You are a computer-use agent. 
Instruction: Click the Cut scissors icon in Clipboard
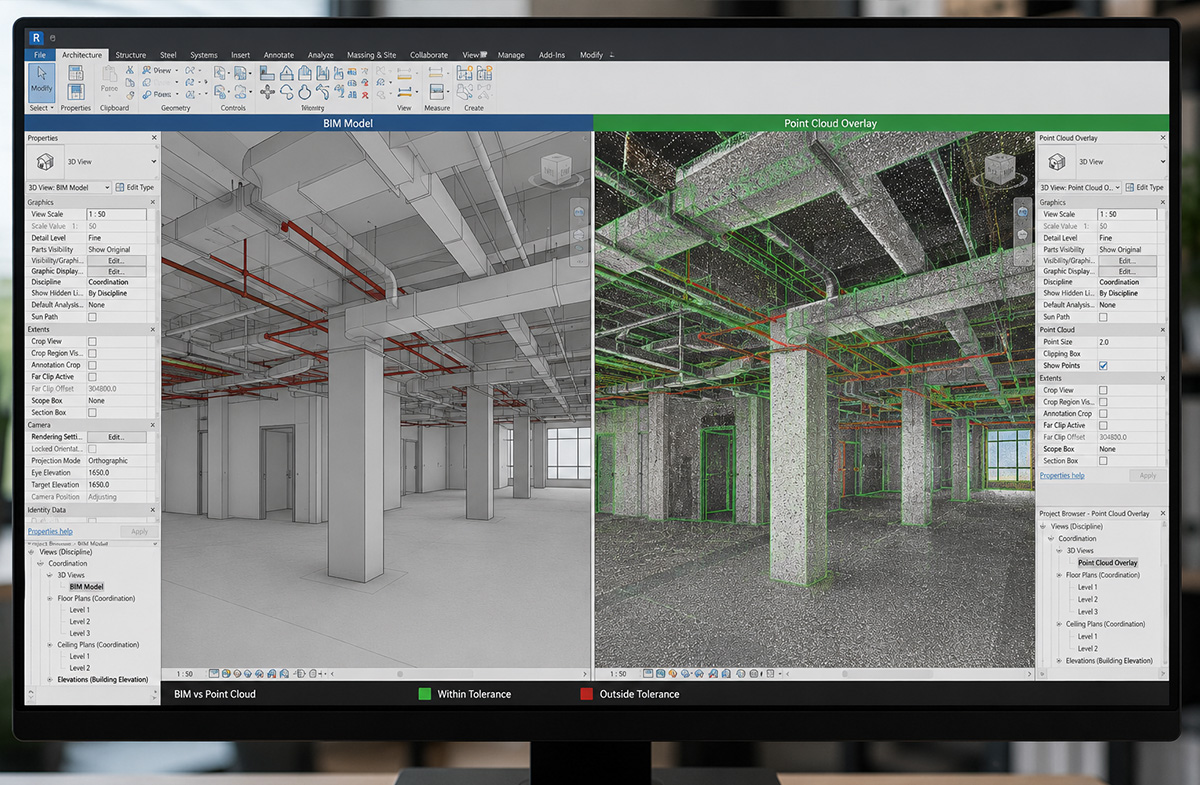coord(130,70)
